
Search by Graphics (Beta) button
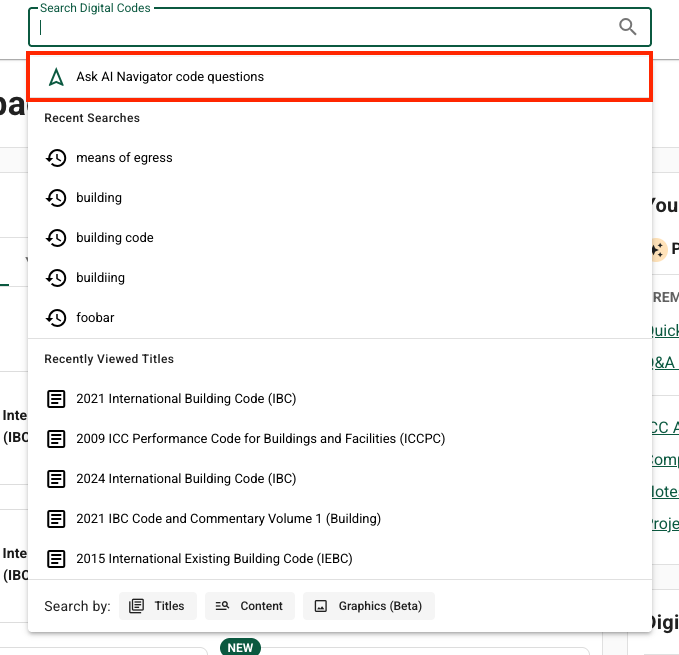[369, 606]
